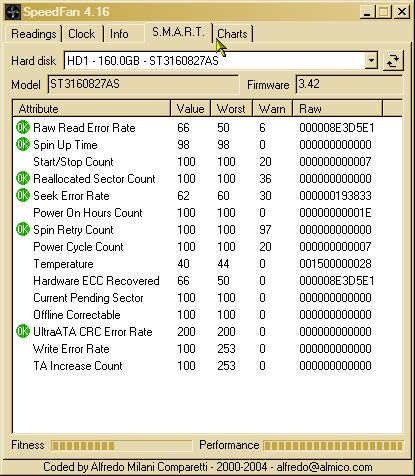415x476 pixels.
Task: Switch to the Charts tab
Action: coord(232,34)
